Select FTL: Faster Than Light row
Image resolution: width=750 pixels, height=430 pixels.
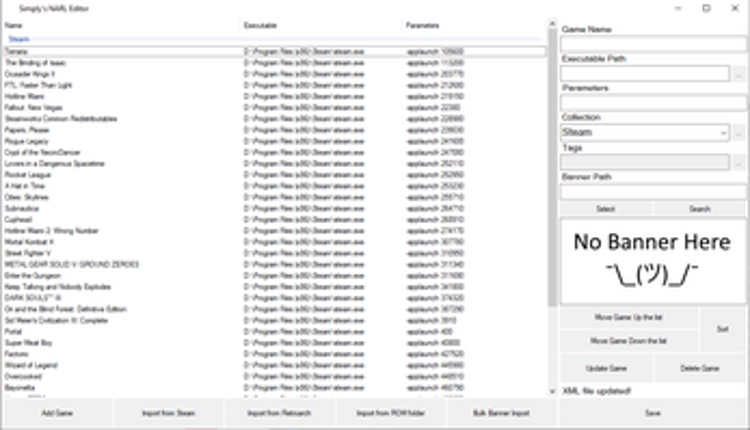coord(274,85)
